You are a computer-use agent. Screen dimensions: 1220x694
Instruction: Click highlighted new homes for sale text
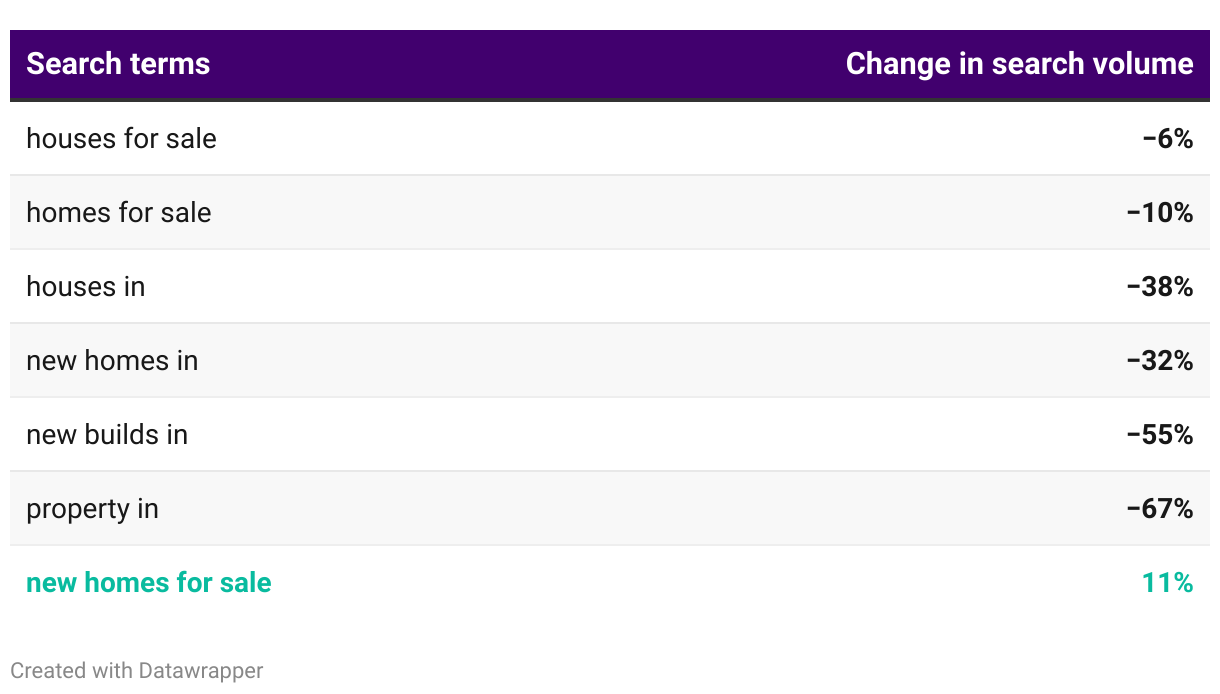pyautogui.click(x=148, y=582)
